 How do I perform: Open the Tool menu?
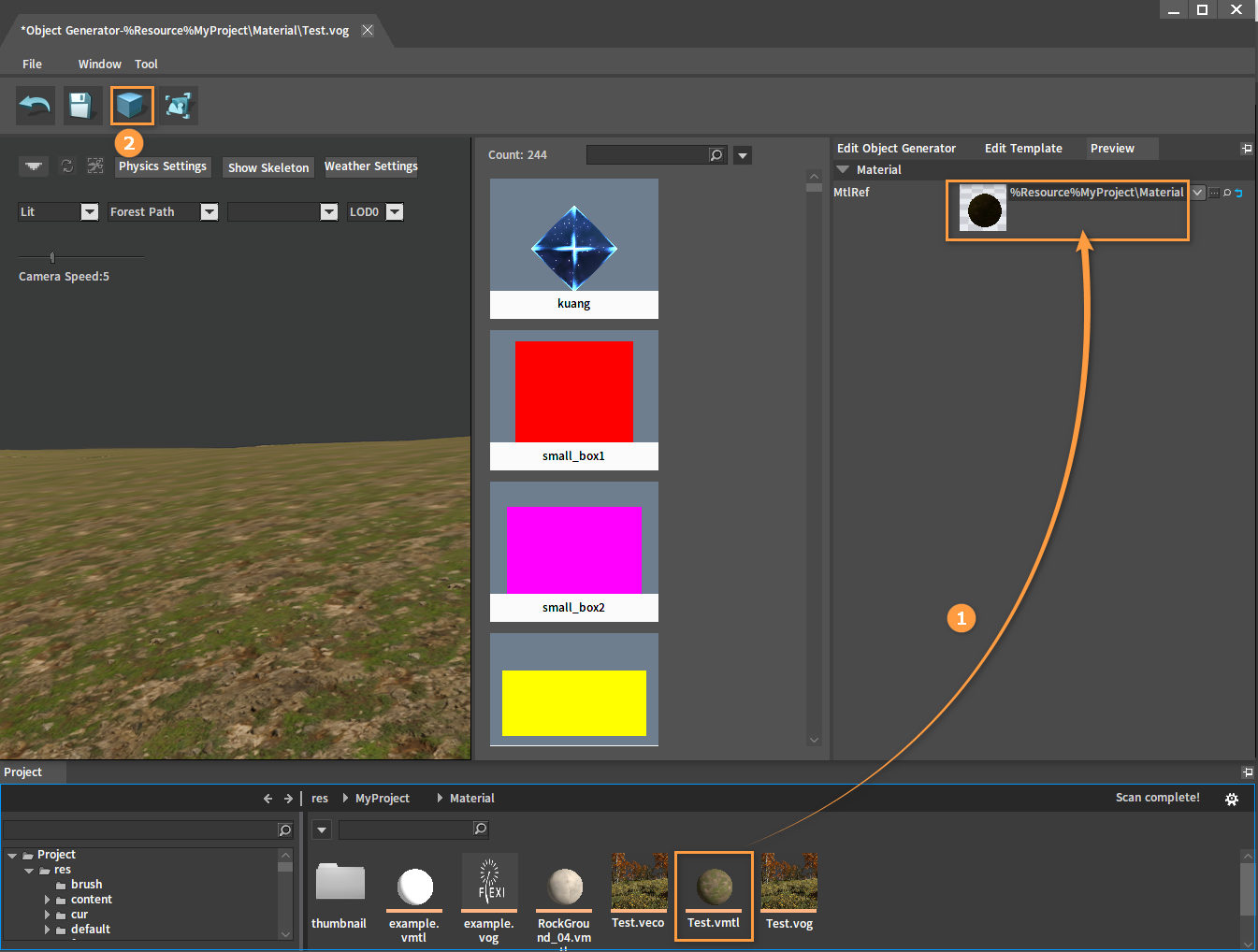pyautogui.click(x=146, y=65)
